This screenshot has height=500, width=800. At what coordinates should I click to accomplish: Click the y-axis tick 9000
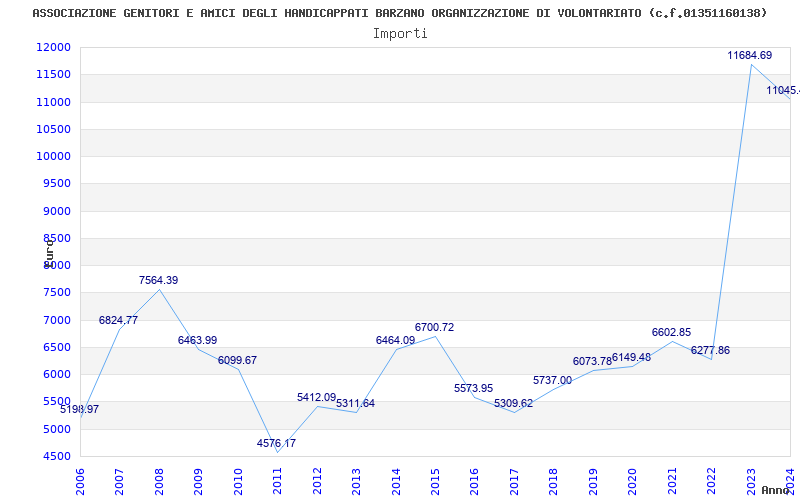pyautogui.click(x=57, y=211)
